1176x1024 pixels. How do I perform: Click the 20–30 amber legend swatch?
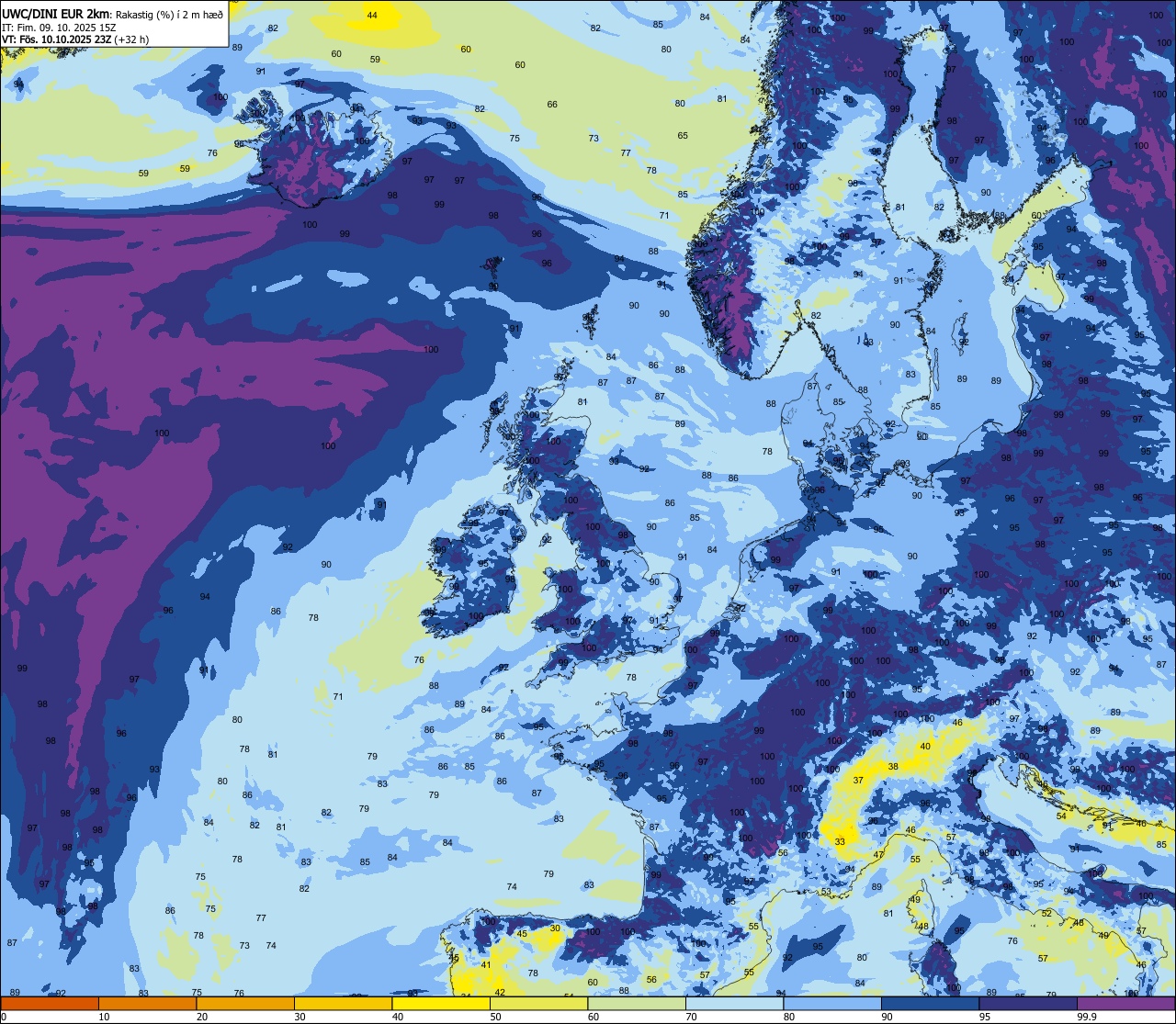point(245,1003)
